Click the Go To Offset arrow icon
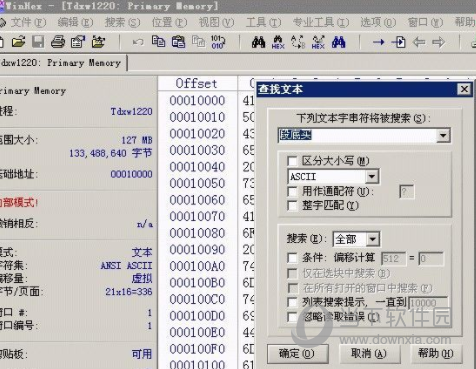Image resolution: width=476 pixels, height=369 pixels. click(x=378, y=42)
